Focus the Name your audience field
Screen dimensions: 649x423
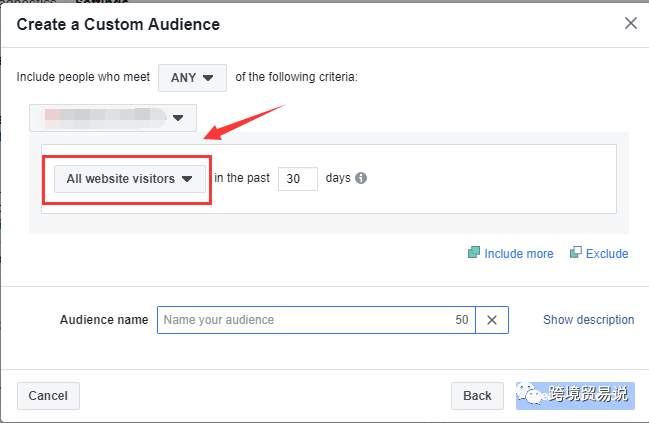click(300, 320)
